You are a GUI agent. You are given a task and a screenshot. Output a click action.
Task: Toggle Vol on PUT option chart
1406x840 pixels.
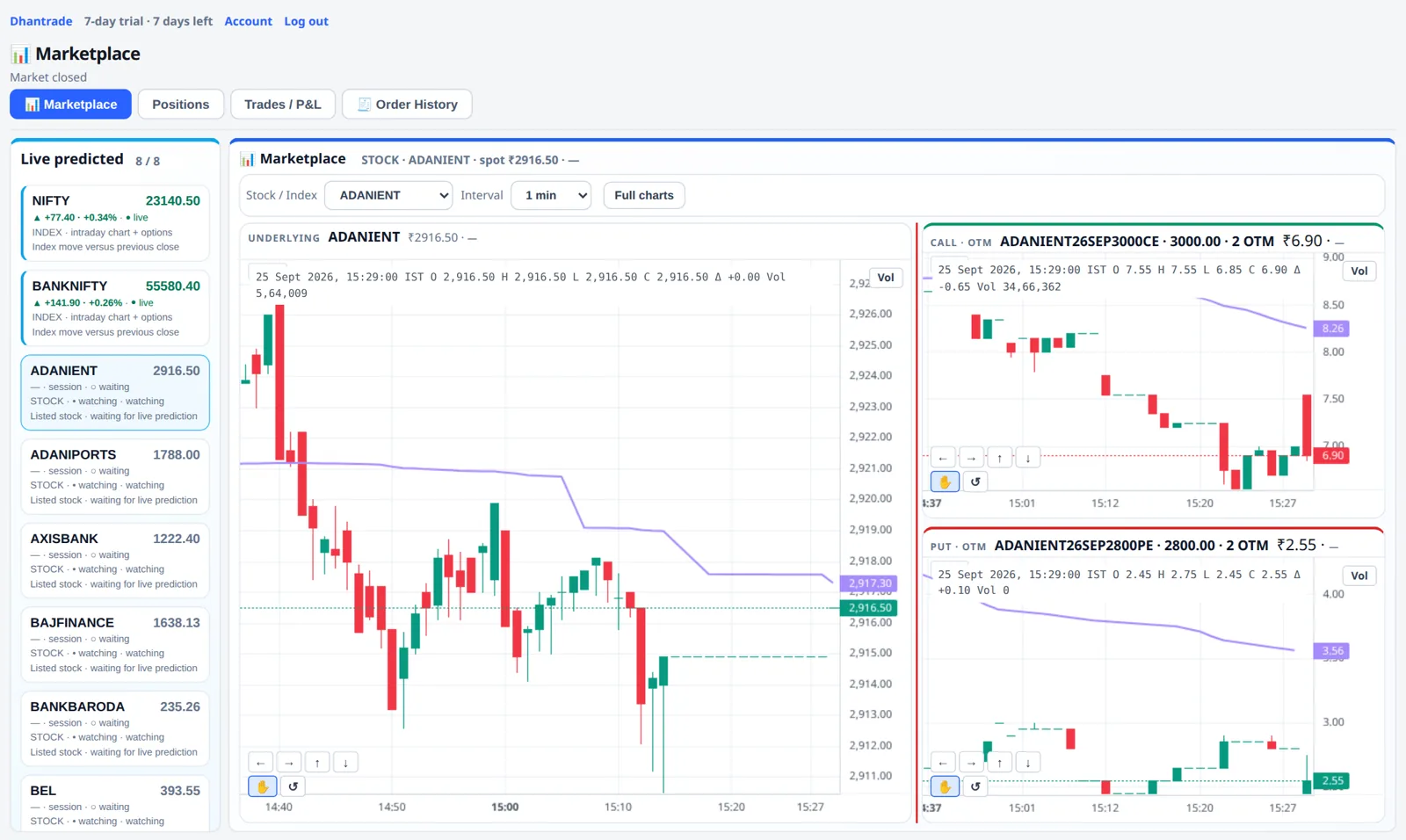(x=1359, y=576)
